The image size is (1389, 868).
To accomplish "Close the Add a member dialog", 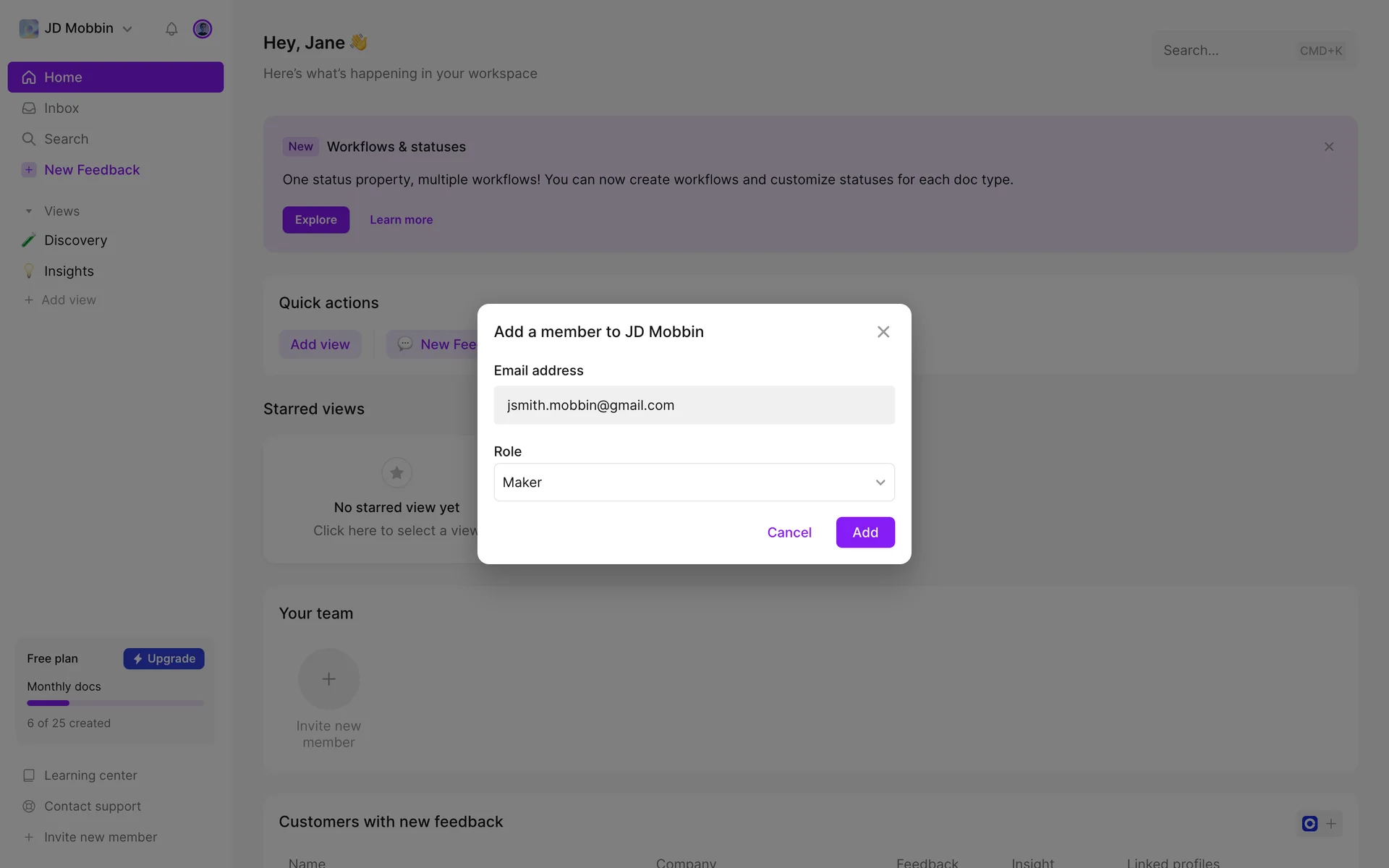I will click(883, 332).
